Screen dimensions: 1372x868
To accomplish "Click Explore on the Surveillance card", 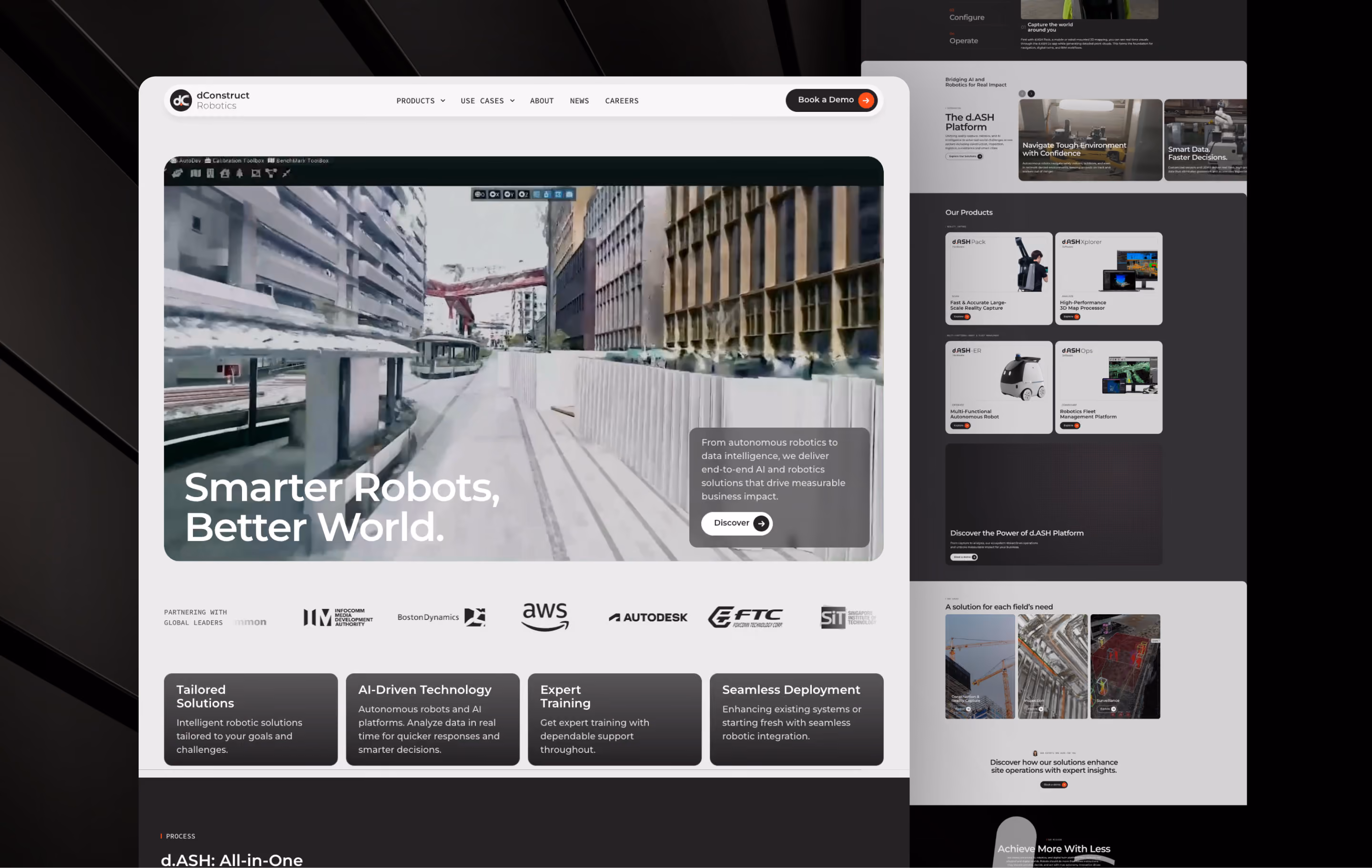I will pyautogui.click(x=1107, y=709).
